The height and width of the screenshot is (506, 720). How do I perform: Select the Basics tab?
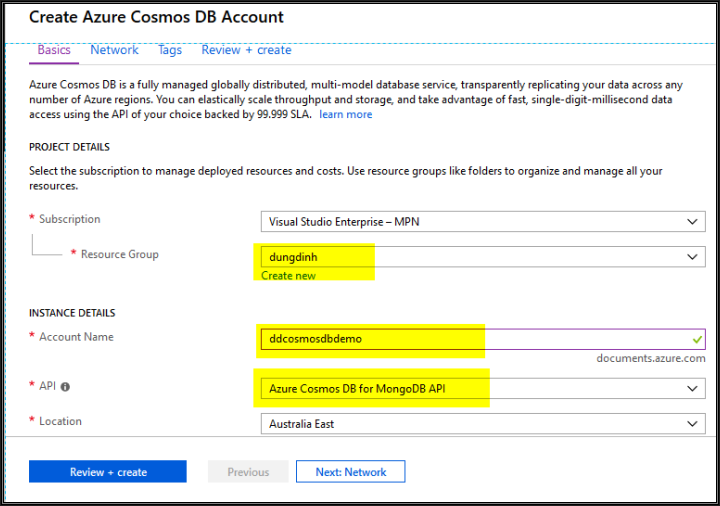pyautogui.click(x=54, y=50)
